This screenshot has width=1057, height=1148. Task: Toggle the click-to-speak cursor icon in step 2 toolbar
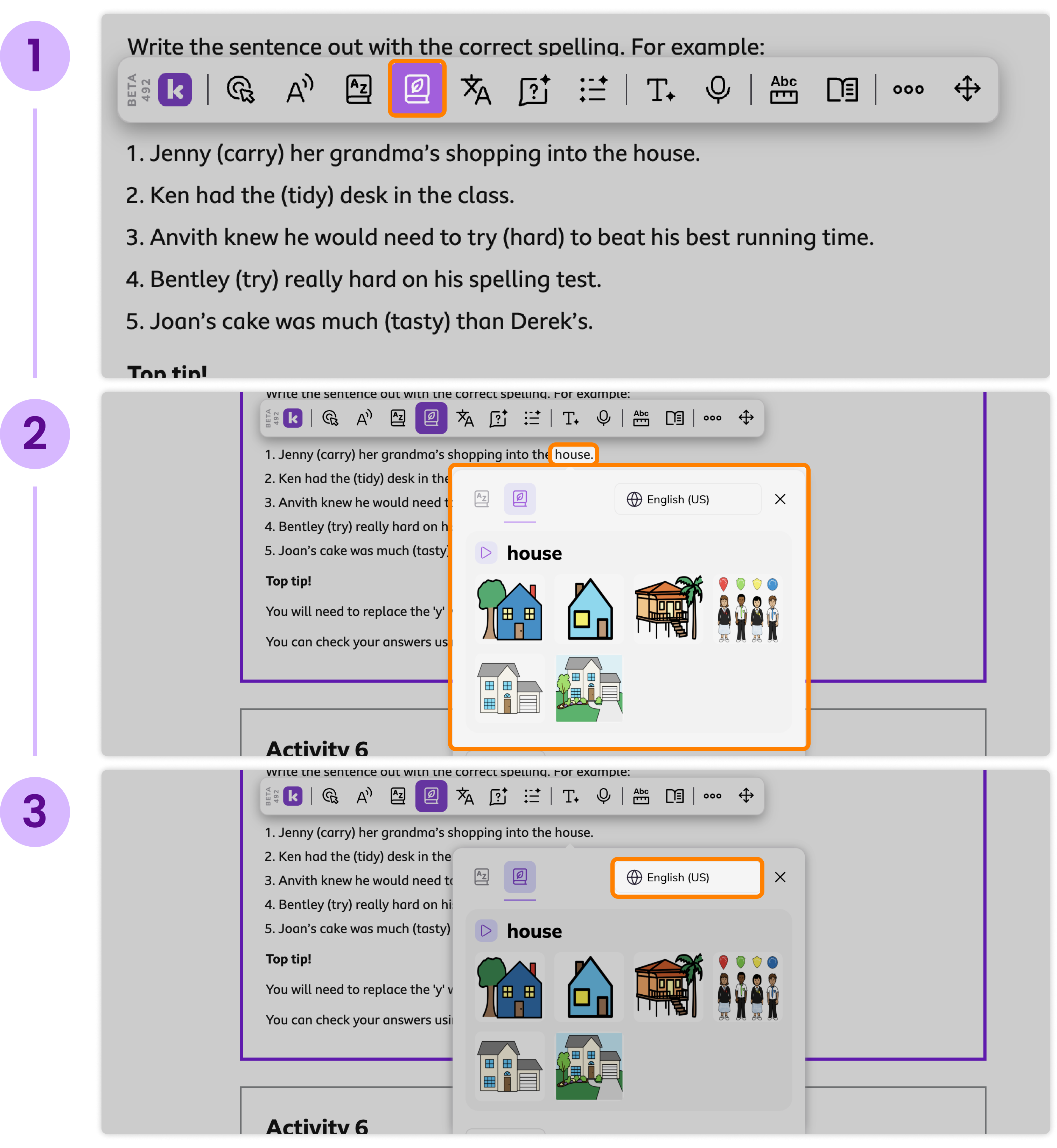(x=331, y=418)
